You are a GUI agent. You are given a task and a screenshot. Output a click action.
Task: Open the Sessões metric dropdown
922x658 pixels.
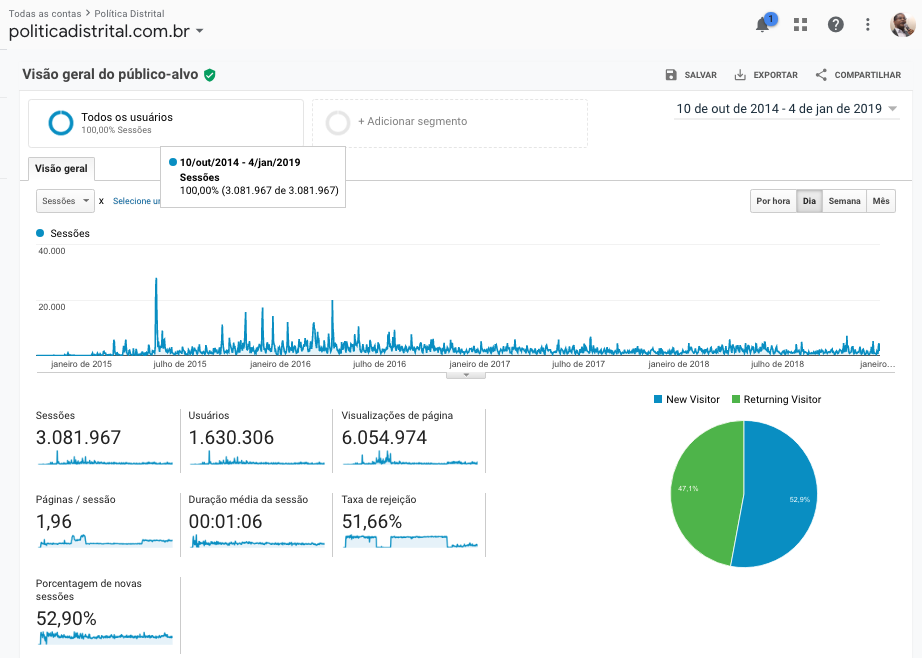point(65,201)
